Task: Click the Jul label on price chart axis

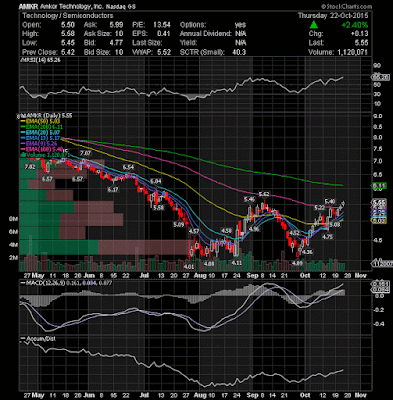Action: pos(144,276)
